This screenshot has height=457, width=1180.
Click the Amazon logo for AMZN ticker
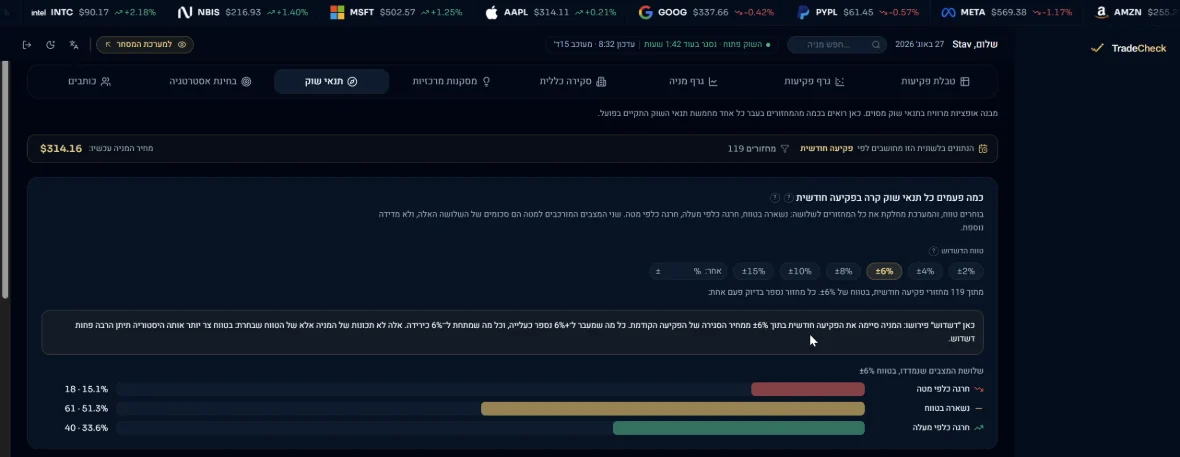[x=1102, y=13]
